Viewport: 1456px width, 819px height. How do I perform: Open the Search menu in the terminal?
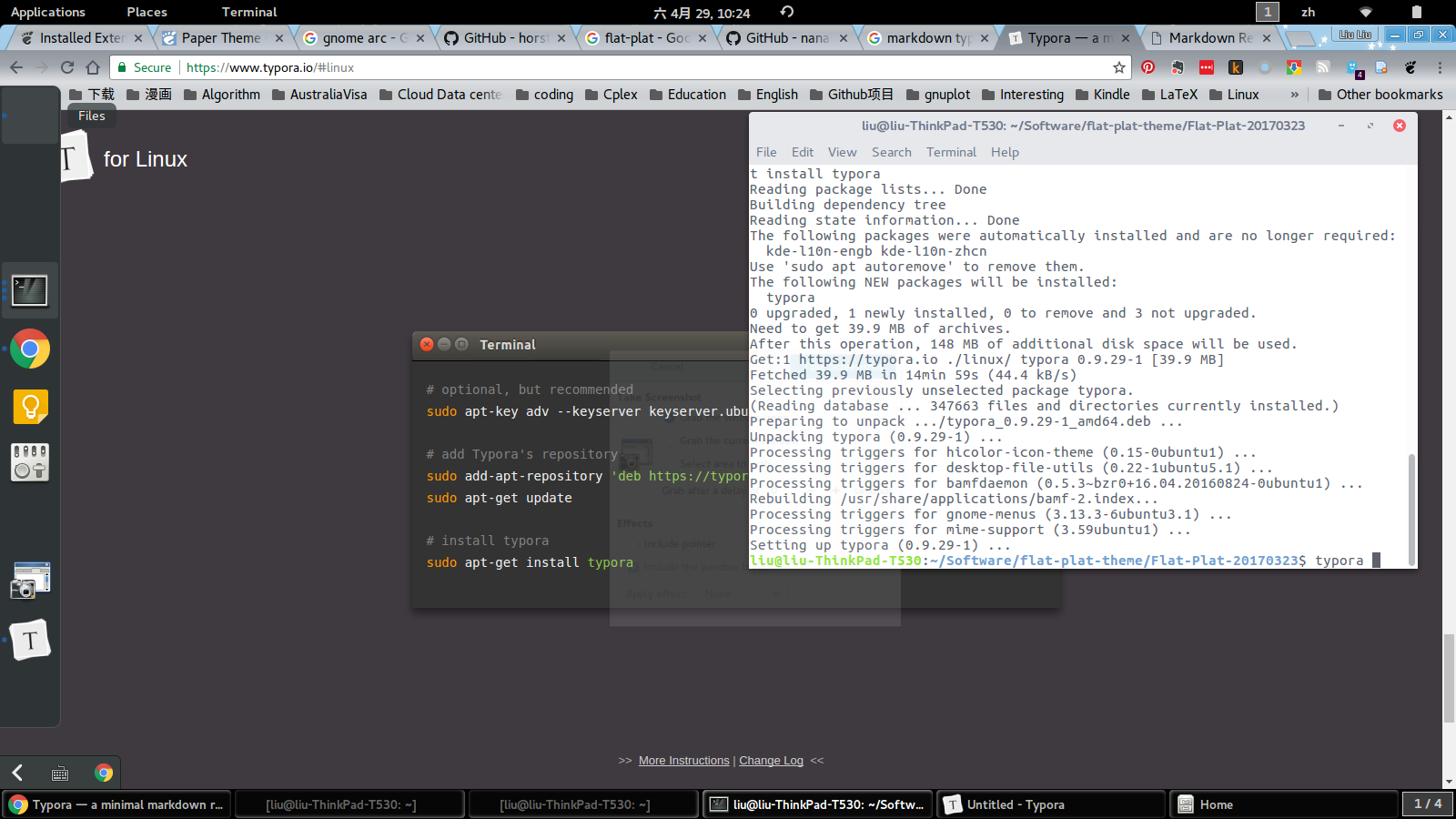coord(891,152)
